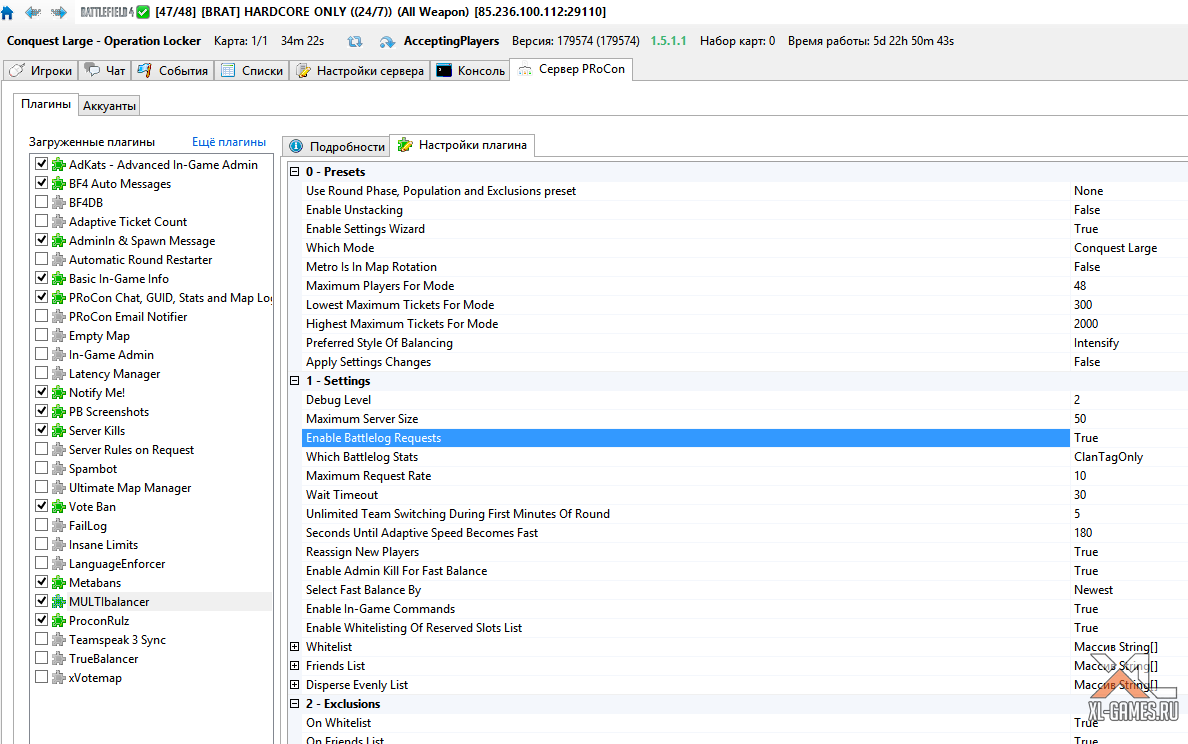The image size is (1188, 744).
Task: Click the Spambot plugin icon
Action: coord(58,468)
